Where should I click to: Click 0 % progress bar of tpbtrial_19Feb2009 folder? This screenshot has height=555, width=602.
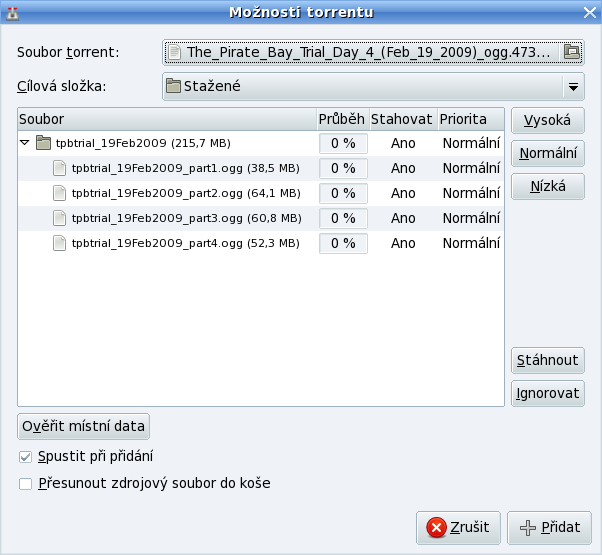pos(343,143)
